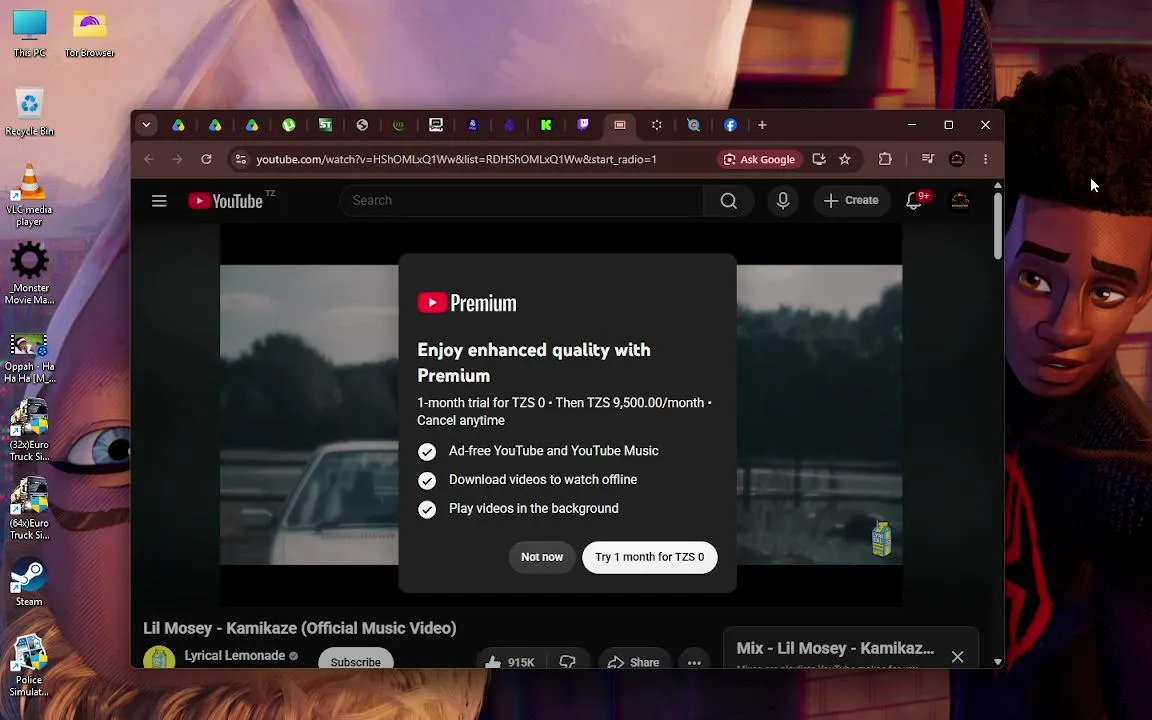1152x720 pixels.
Task: Open a new Chrome tab
Action: 762,125
